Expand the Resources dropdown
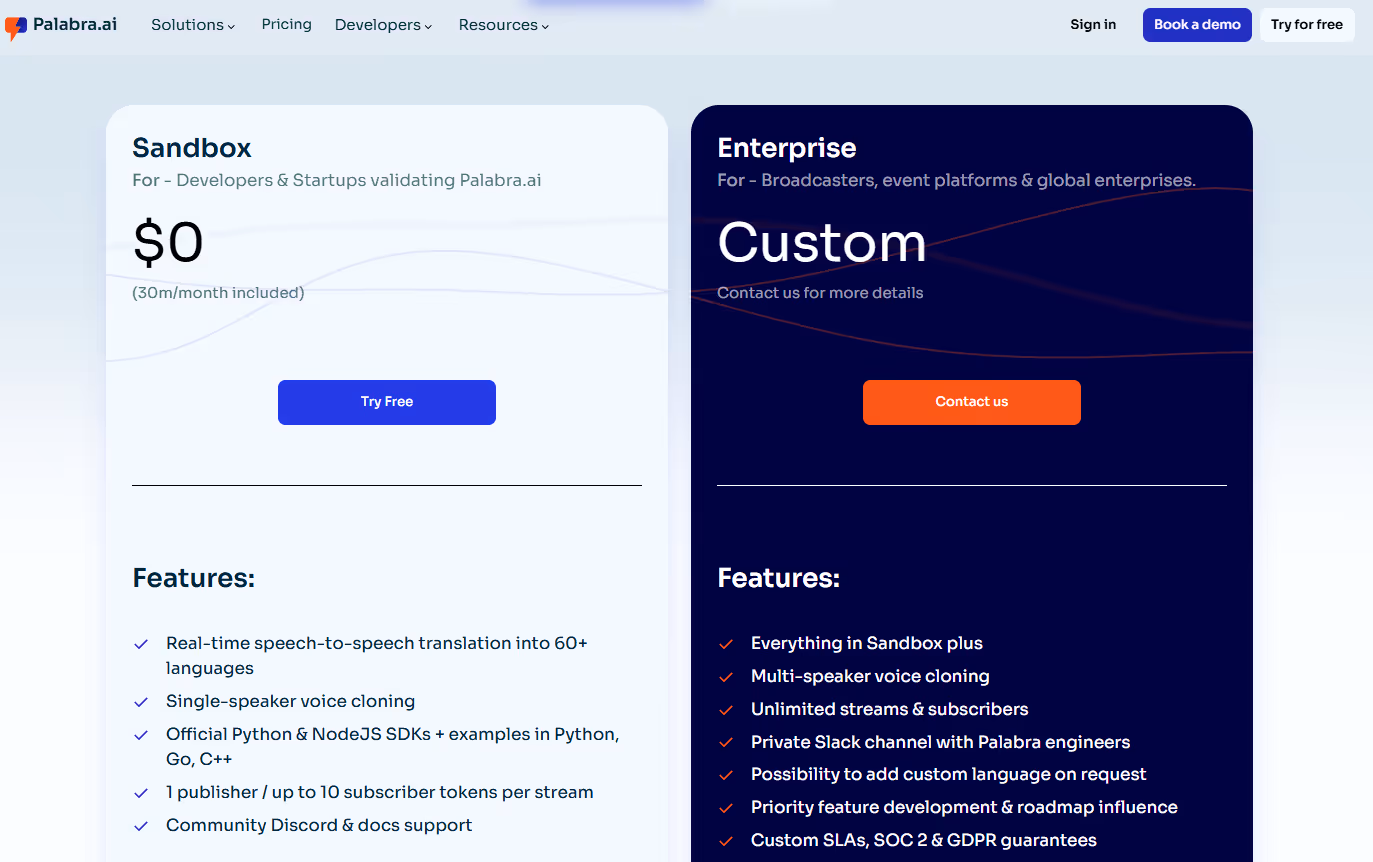This screenshot has width=1373, height=862. pyautogui.click(x=502, y=24)
